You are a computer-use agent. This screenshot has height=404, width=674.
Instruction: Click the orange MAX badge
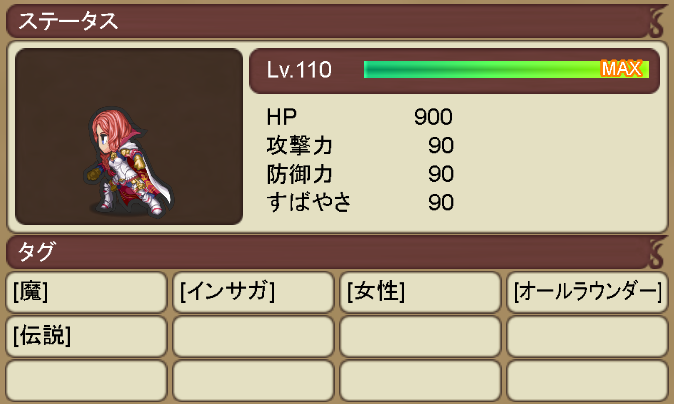coord(622,69)
